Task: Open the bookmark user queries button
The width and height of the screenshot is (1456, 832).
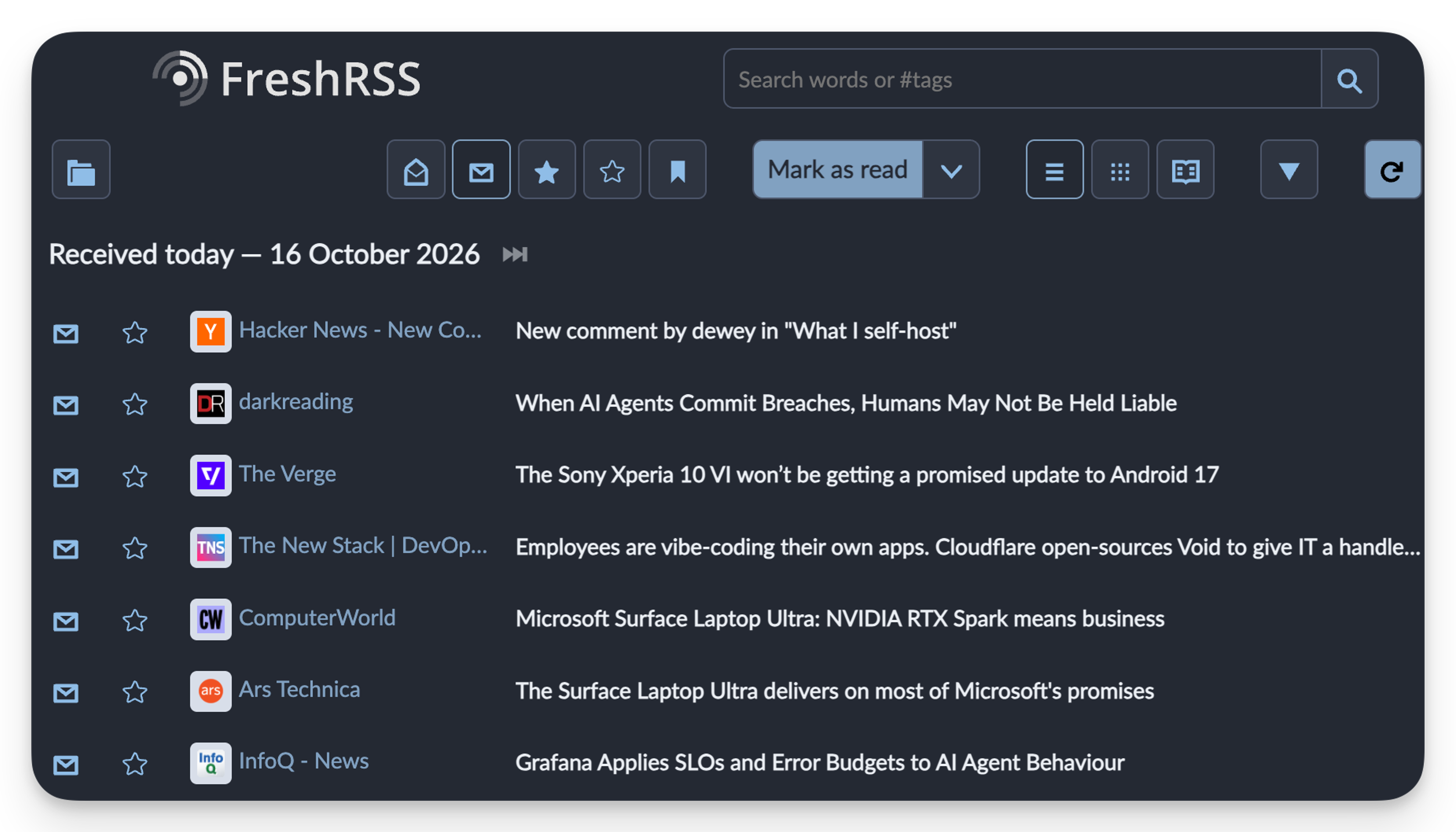Action: pos(678,170)
